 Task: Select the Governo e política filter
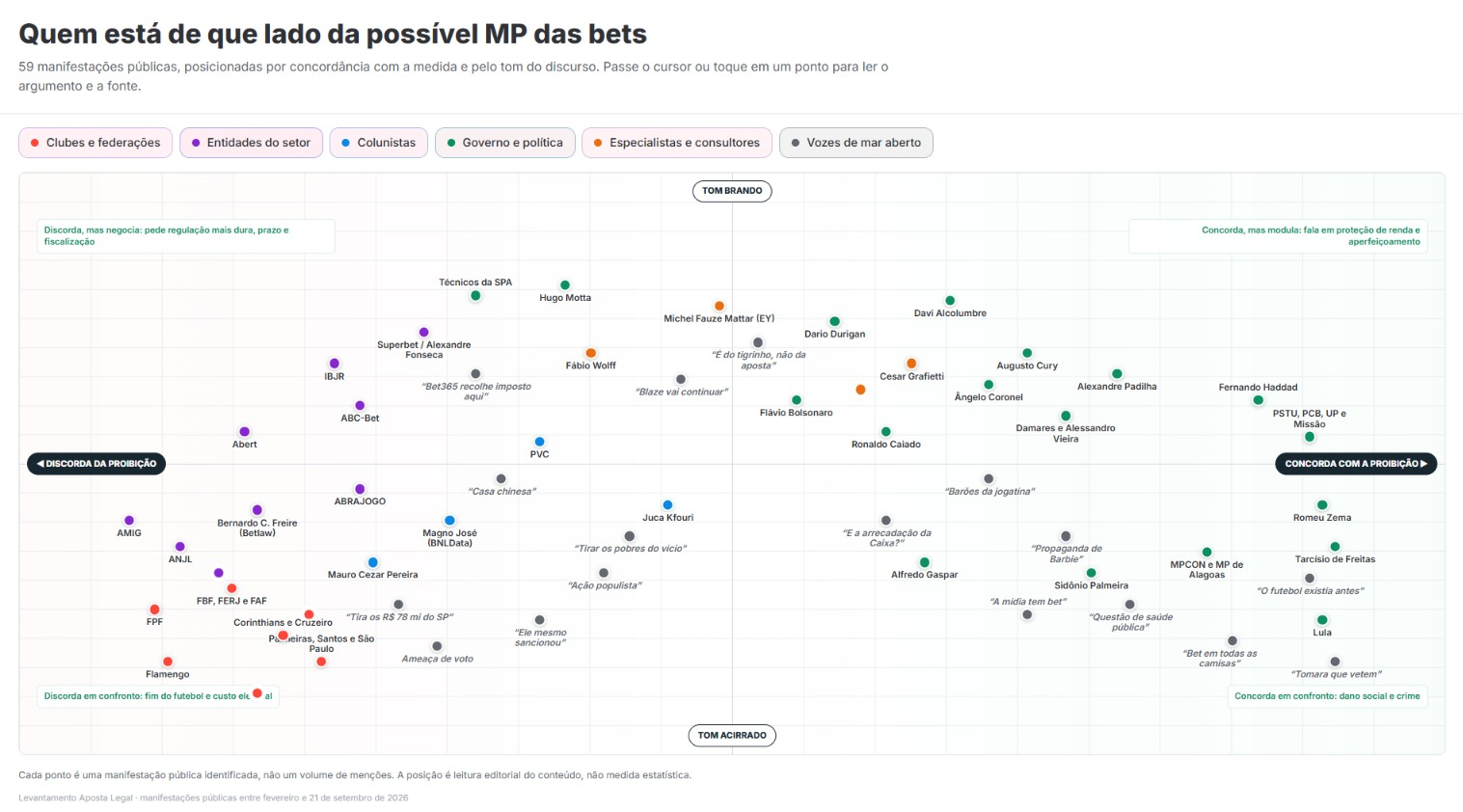(x=504, y=143)
